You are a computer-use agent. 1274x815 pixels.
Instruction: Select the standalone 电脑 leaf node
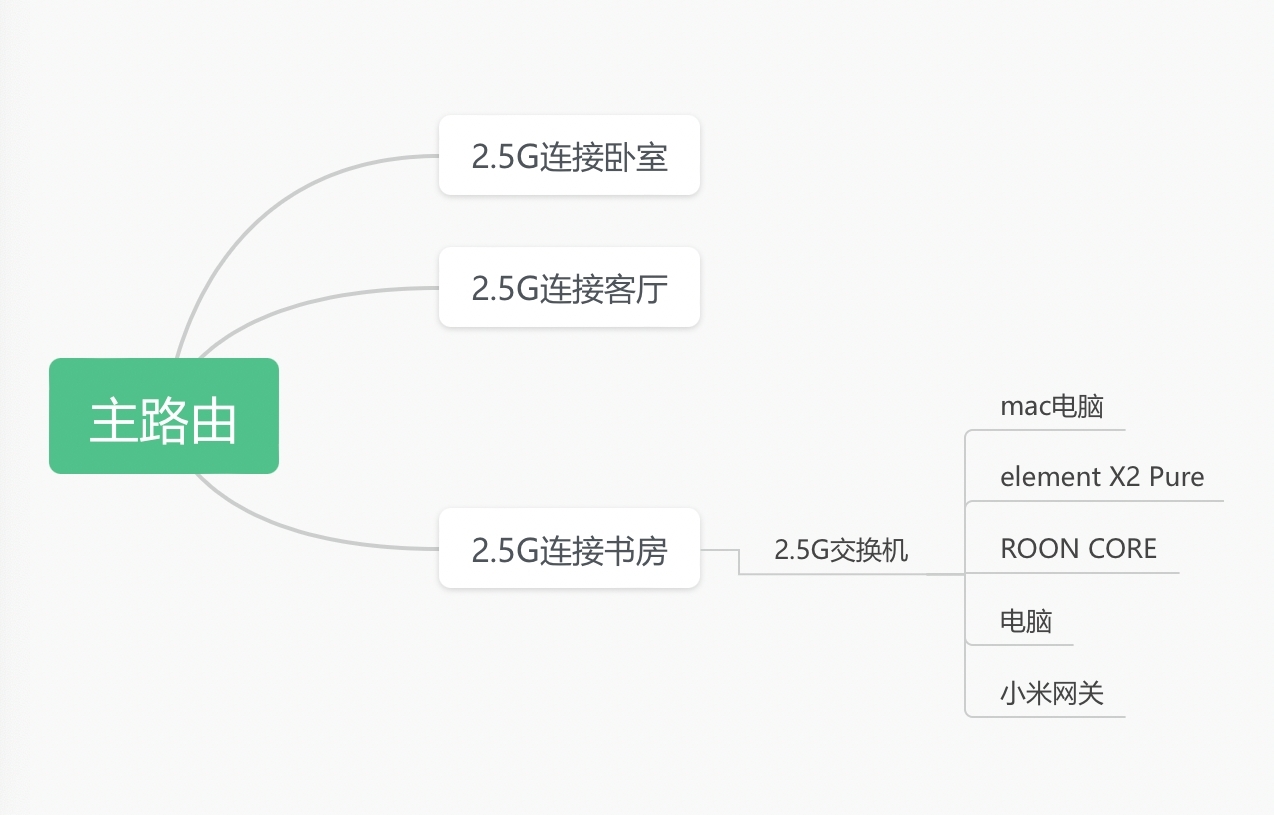click(1026, 621)
